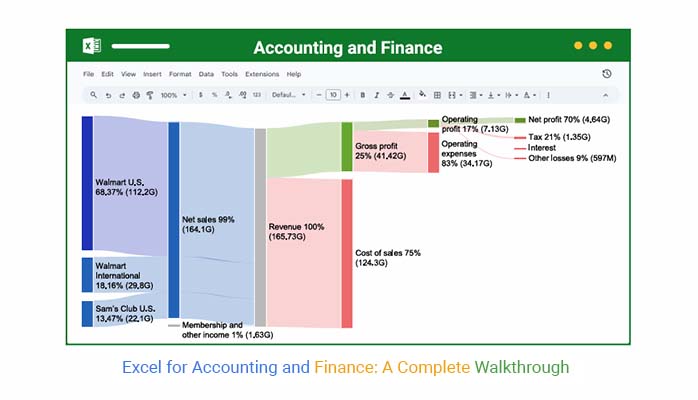Click the search magnifier icon in toolbar
This screenshot has width=698, height=400.
(x=94, y=95)
